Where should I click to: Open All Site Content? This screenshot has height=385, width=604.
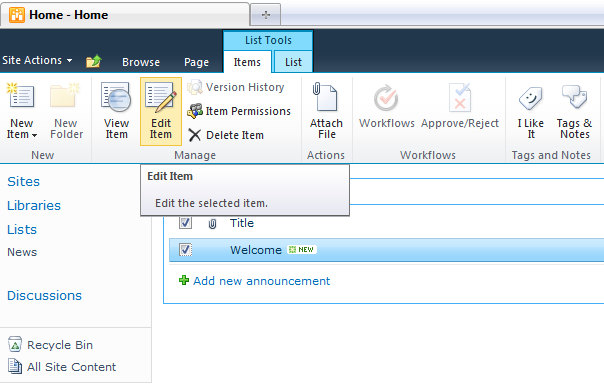71,367
